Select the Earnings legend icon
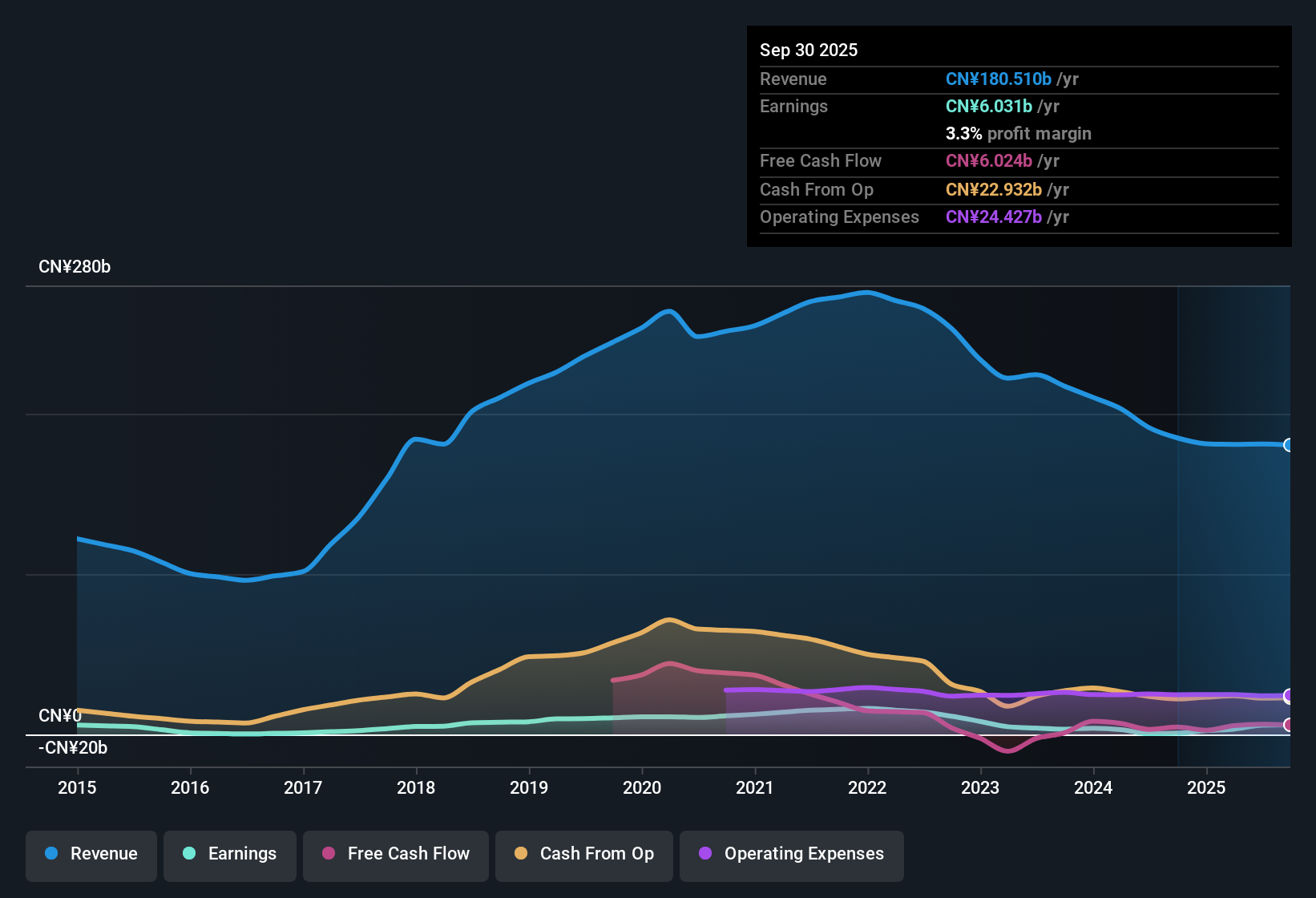The height and width of the screenshot is (898, 1316). [189, 854]
